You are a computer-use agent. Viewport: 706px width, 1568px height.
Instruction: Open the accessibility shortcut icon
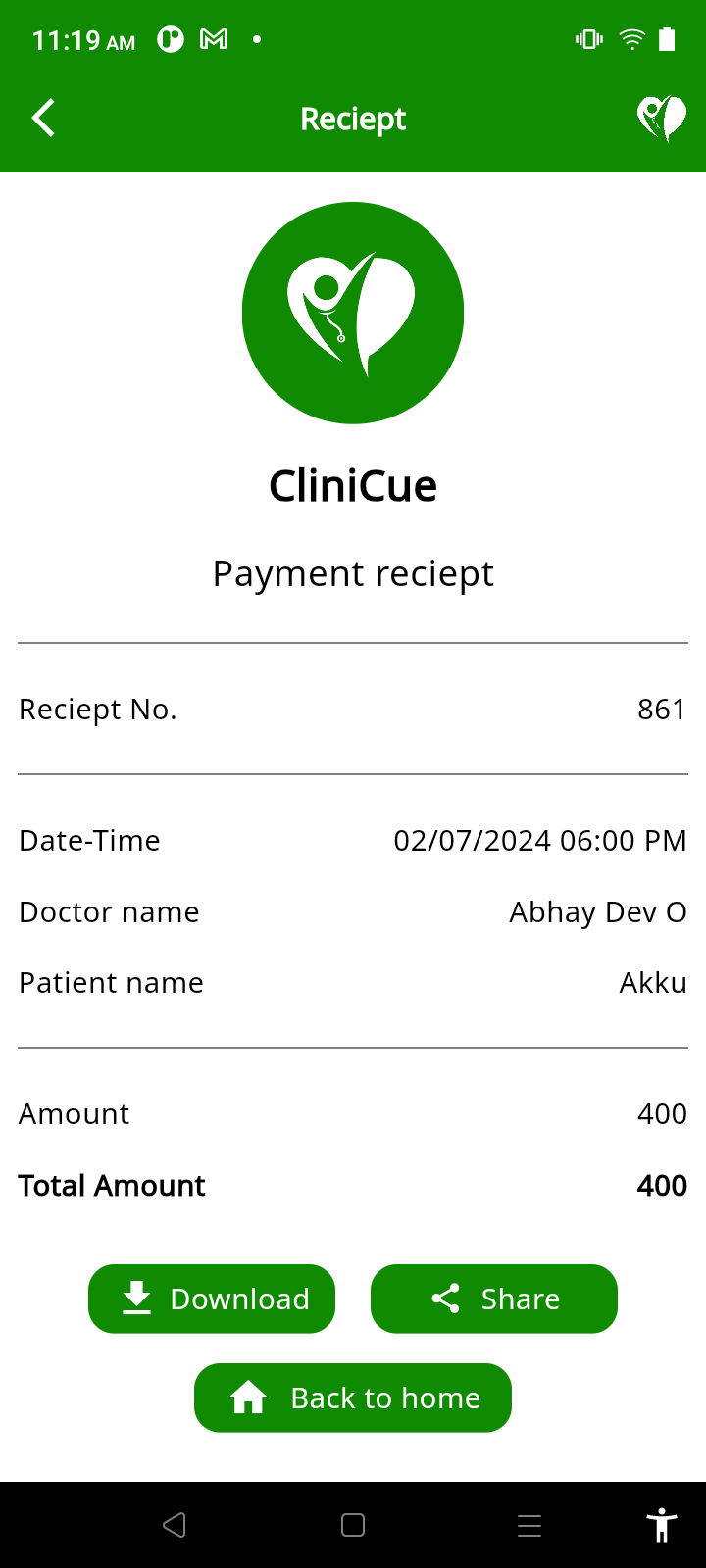tap(662, 1525)
